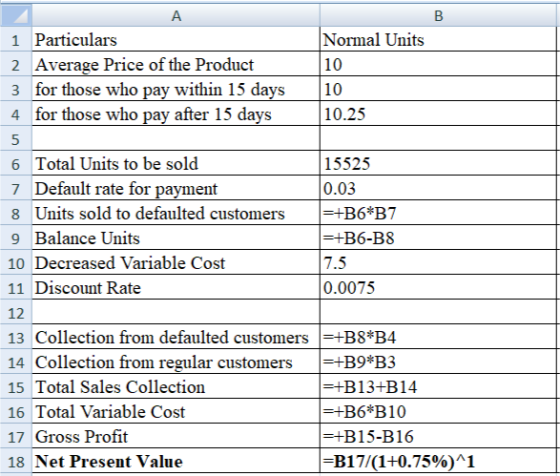Click the 15525 value cell

(439, 163)
